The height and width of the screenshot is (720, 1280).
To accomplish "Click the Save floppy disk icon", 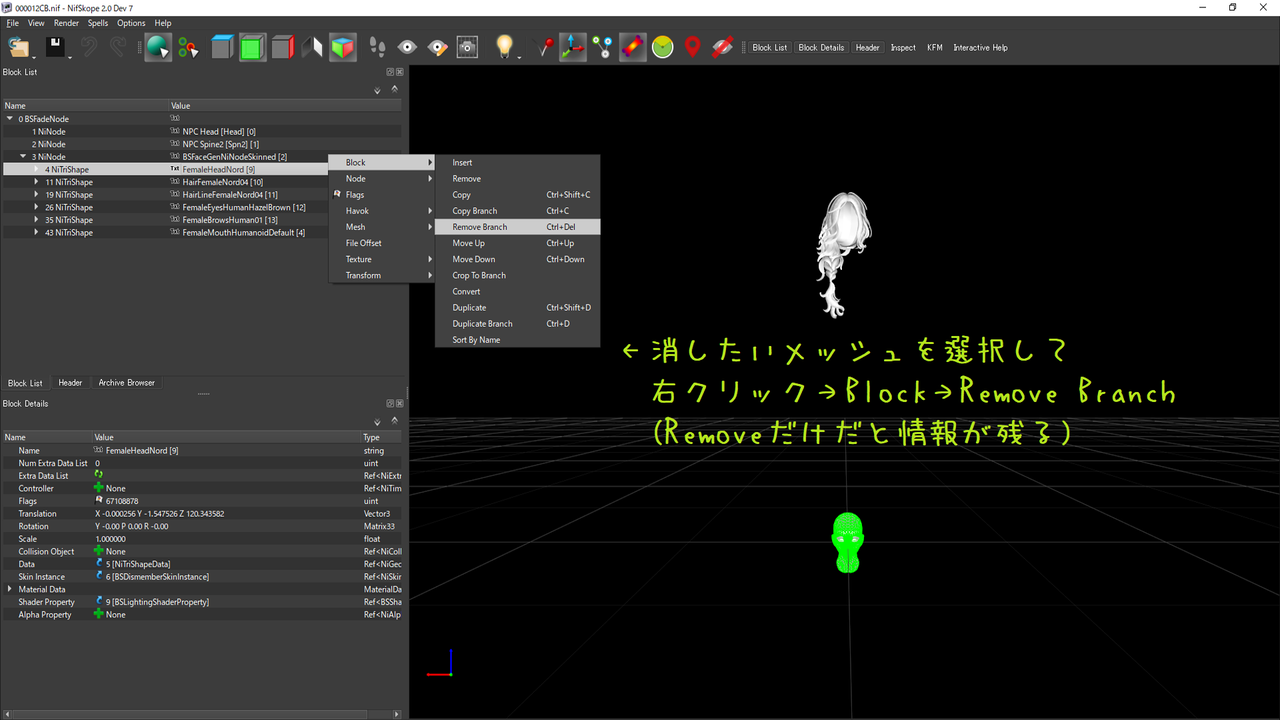I will click(55, 47).
